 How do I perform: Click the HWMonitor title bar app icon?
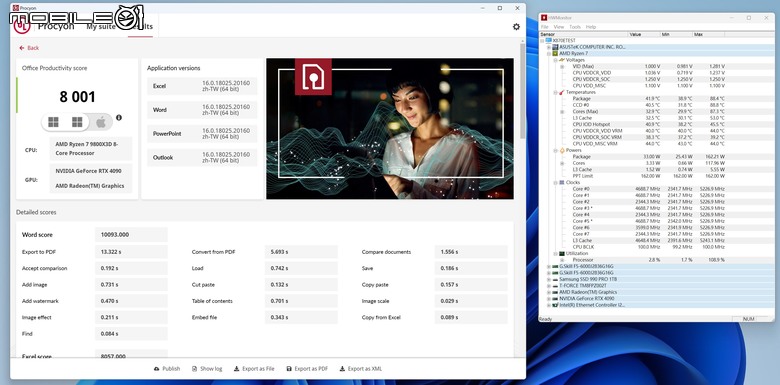pos(544,18)
